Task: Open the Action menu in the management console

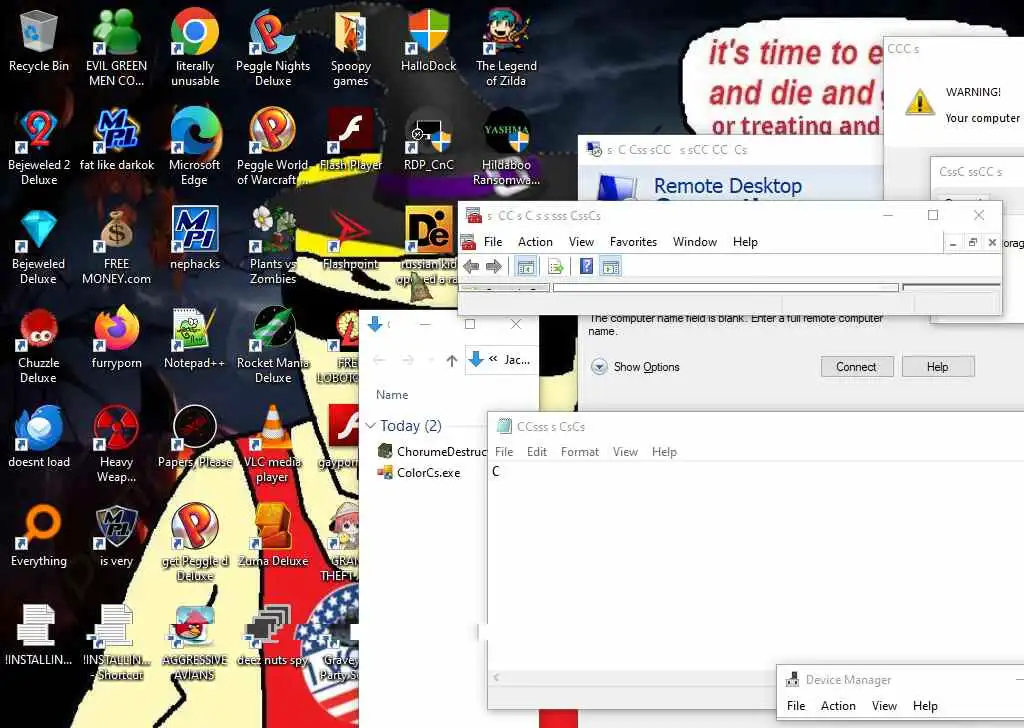Action: [536, 242]
